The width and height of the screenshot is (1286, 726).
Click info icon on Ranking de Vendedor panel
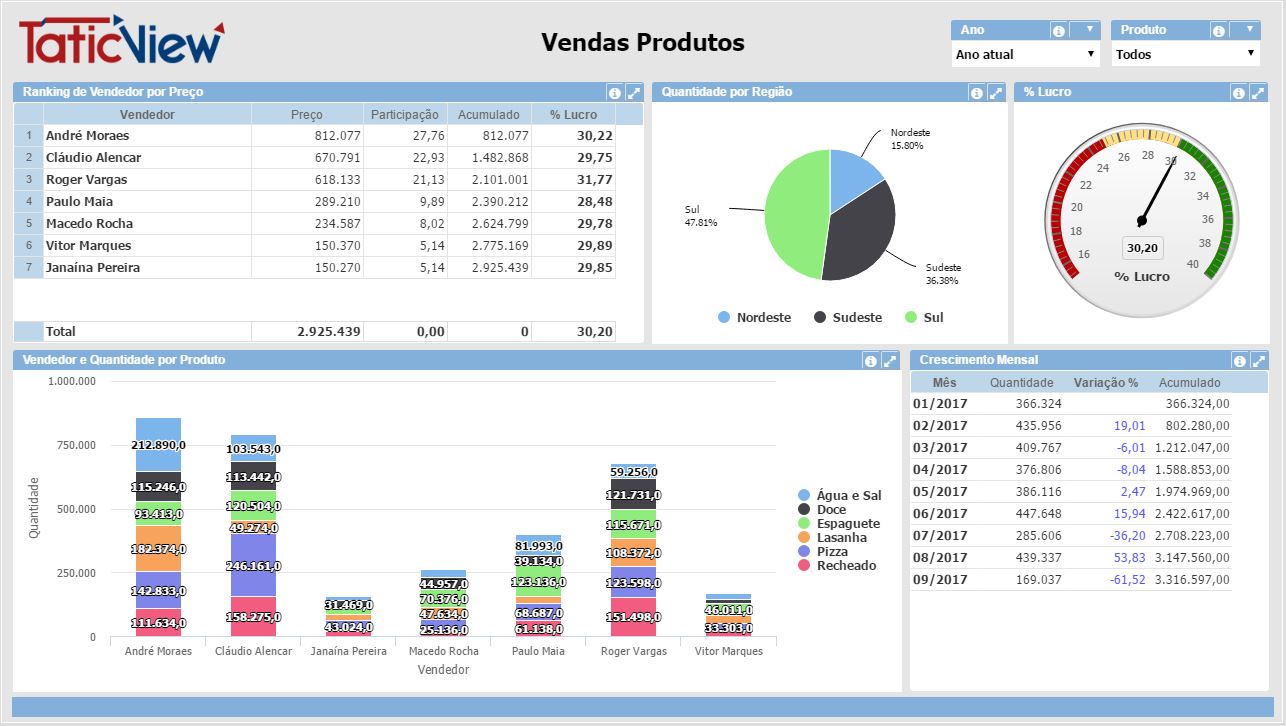614,92
